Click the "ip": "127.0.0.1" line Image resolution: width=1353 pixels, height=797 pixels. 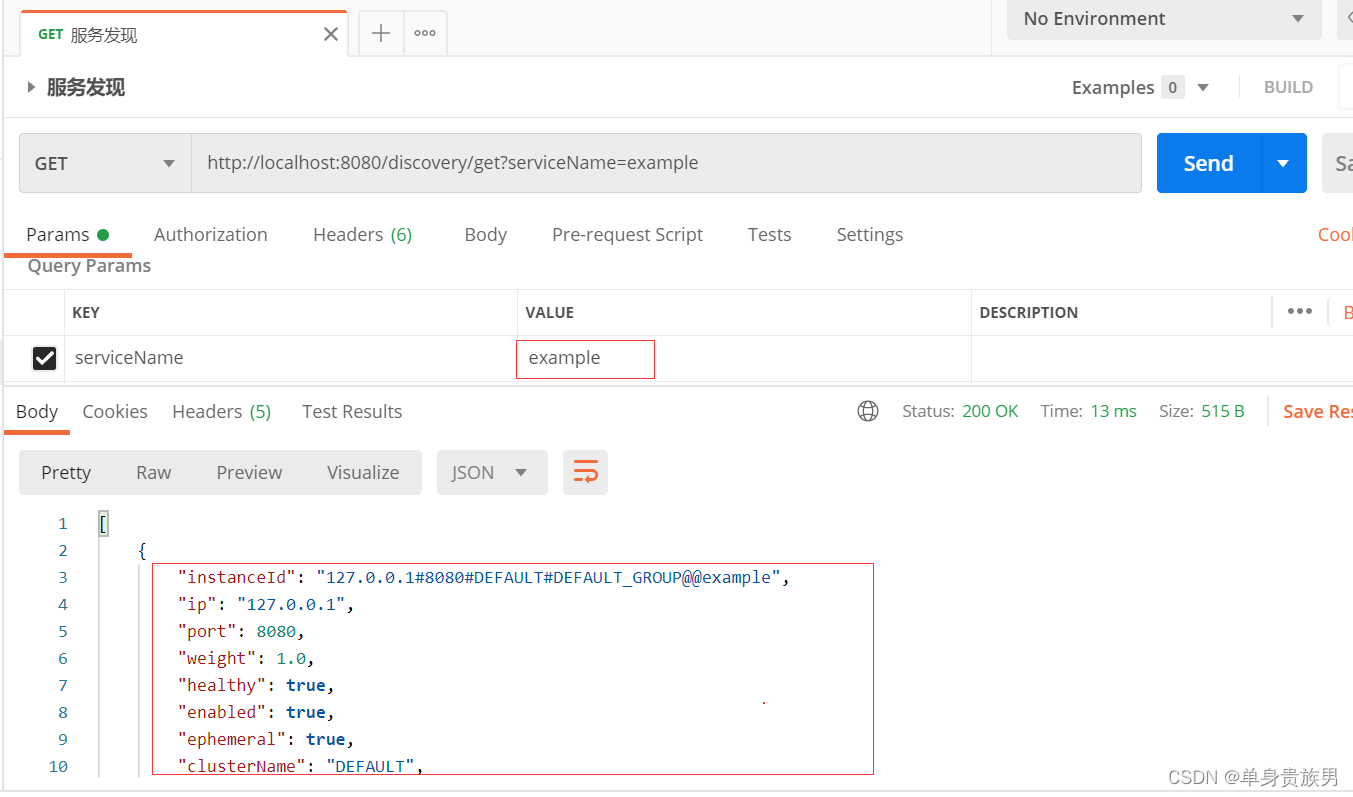pyautogui.click(x=266, y=604)
